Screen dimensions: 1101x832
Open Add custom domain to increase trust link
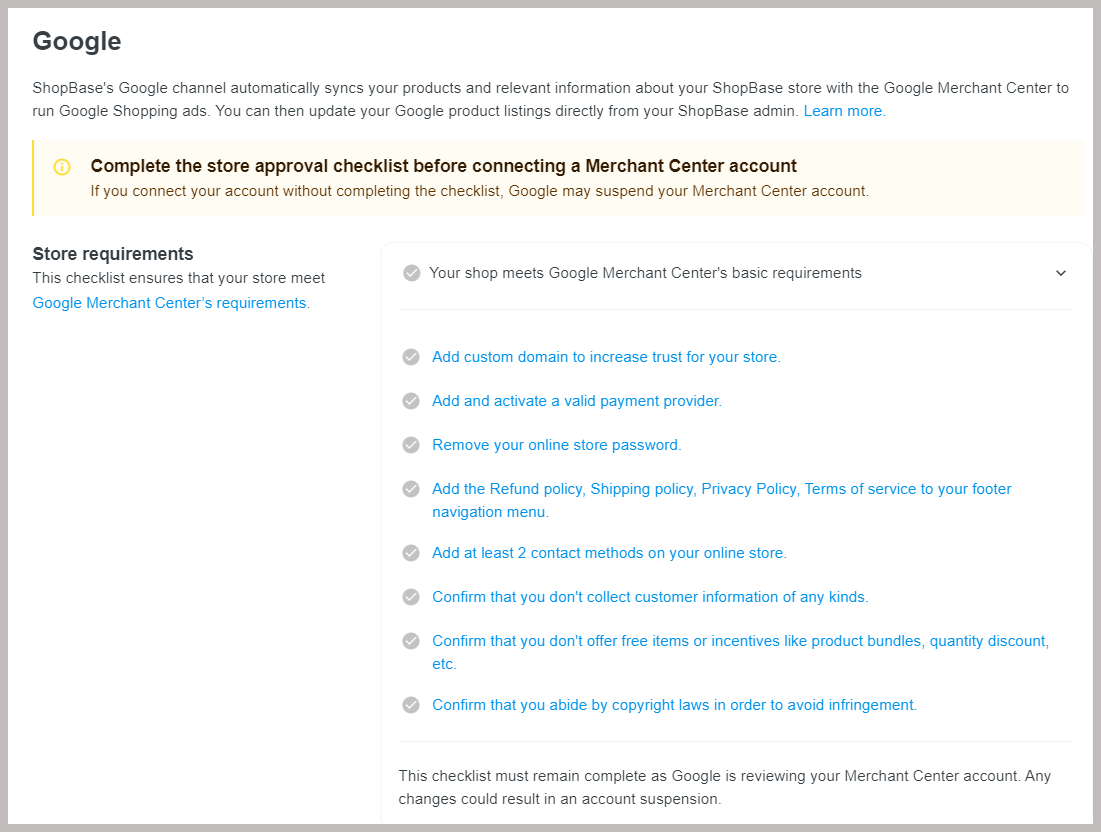[x=606, y=357]
